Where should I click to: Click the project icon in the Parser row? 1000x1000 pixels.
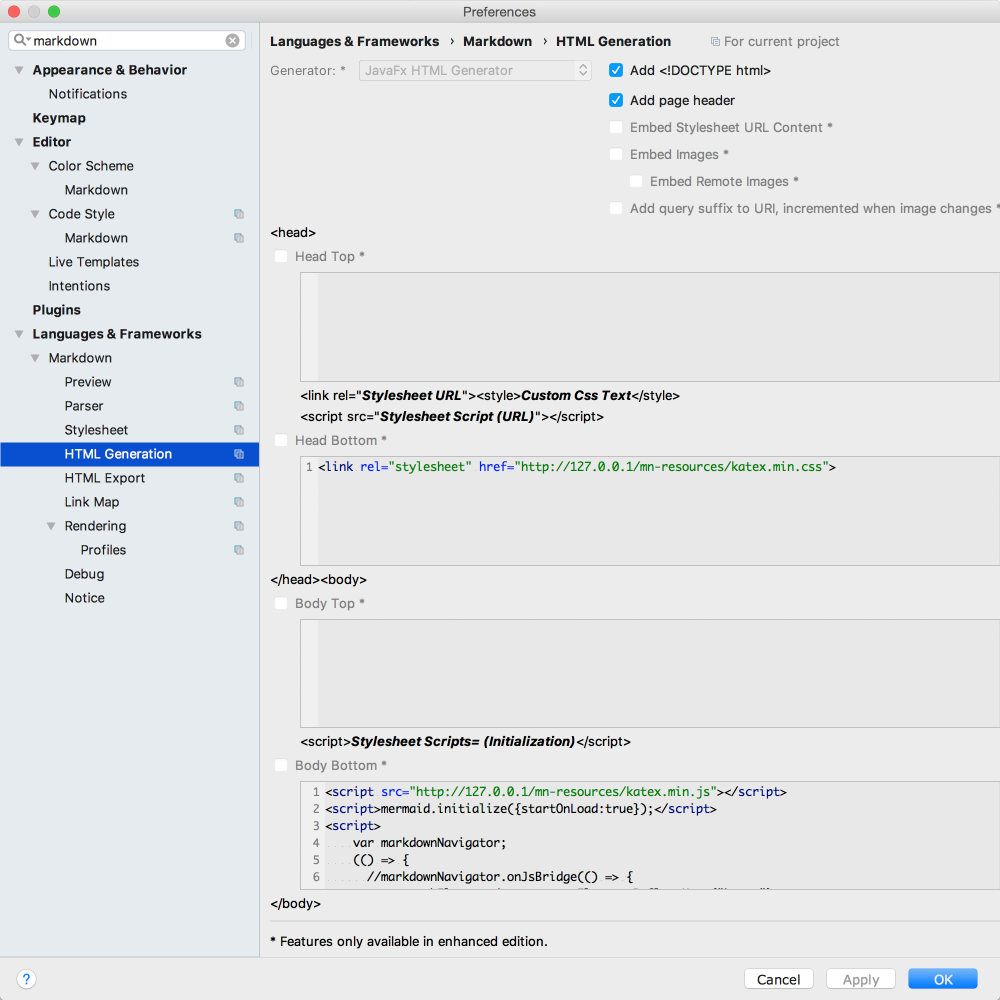pyautogui.click(x=239, y=406)
